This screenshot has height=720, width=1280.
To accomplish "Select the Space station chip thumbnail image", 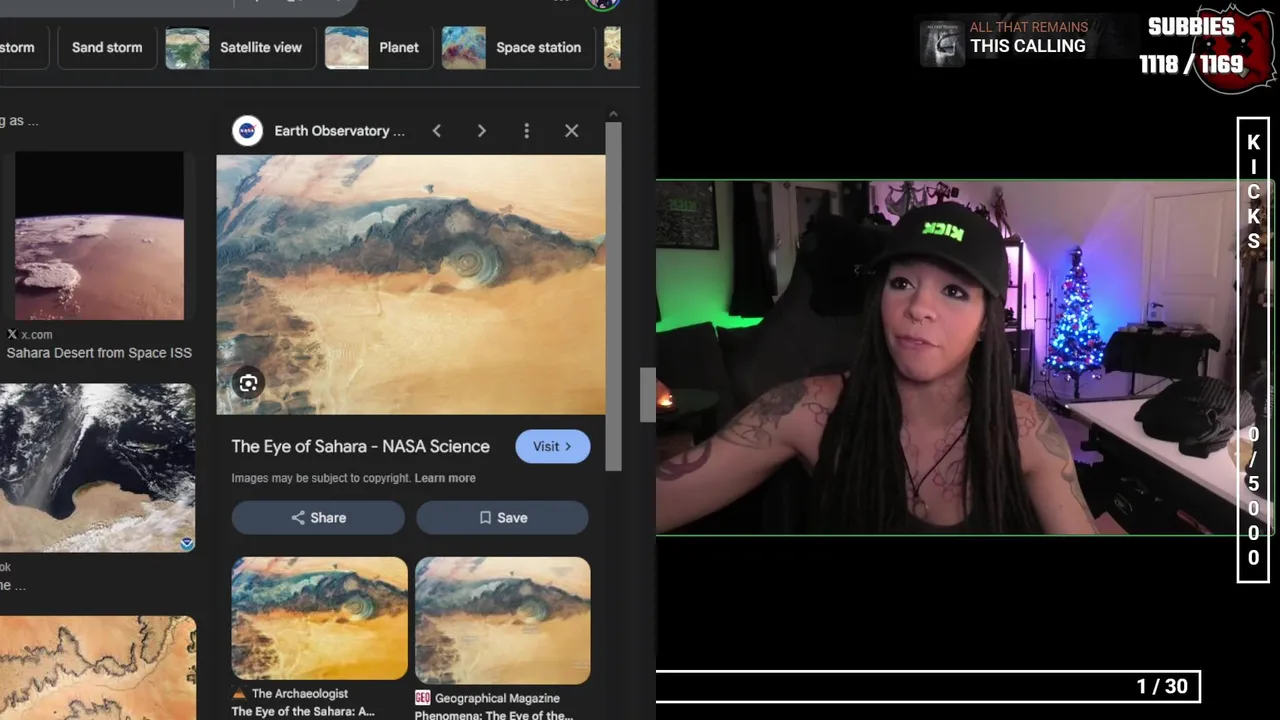I will point(464,47).
